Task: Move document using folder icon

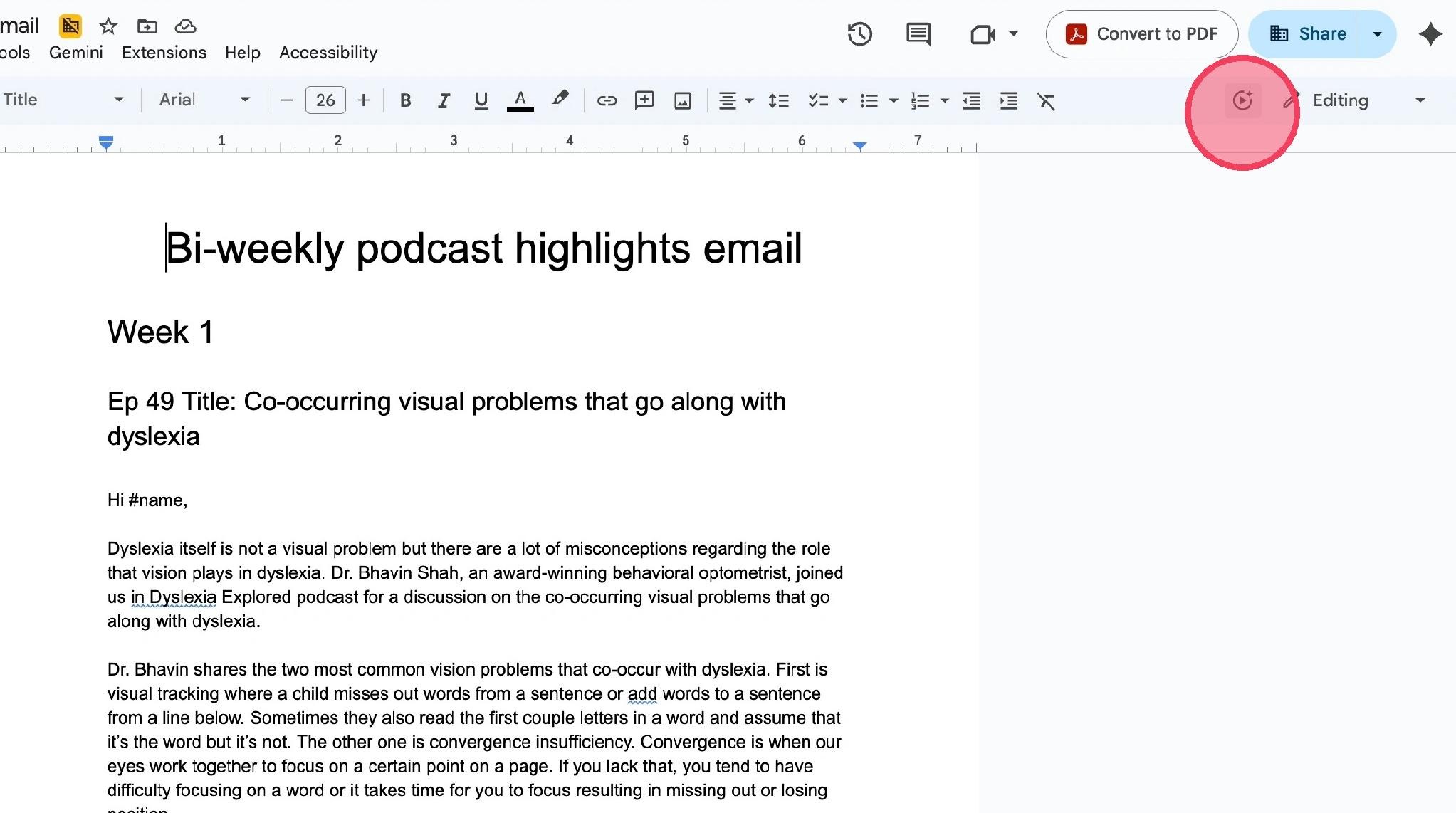Action: (x=147, y=26)
